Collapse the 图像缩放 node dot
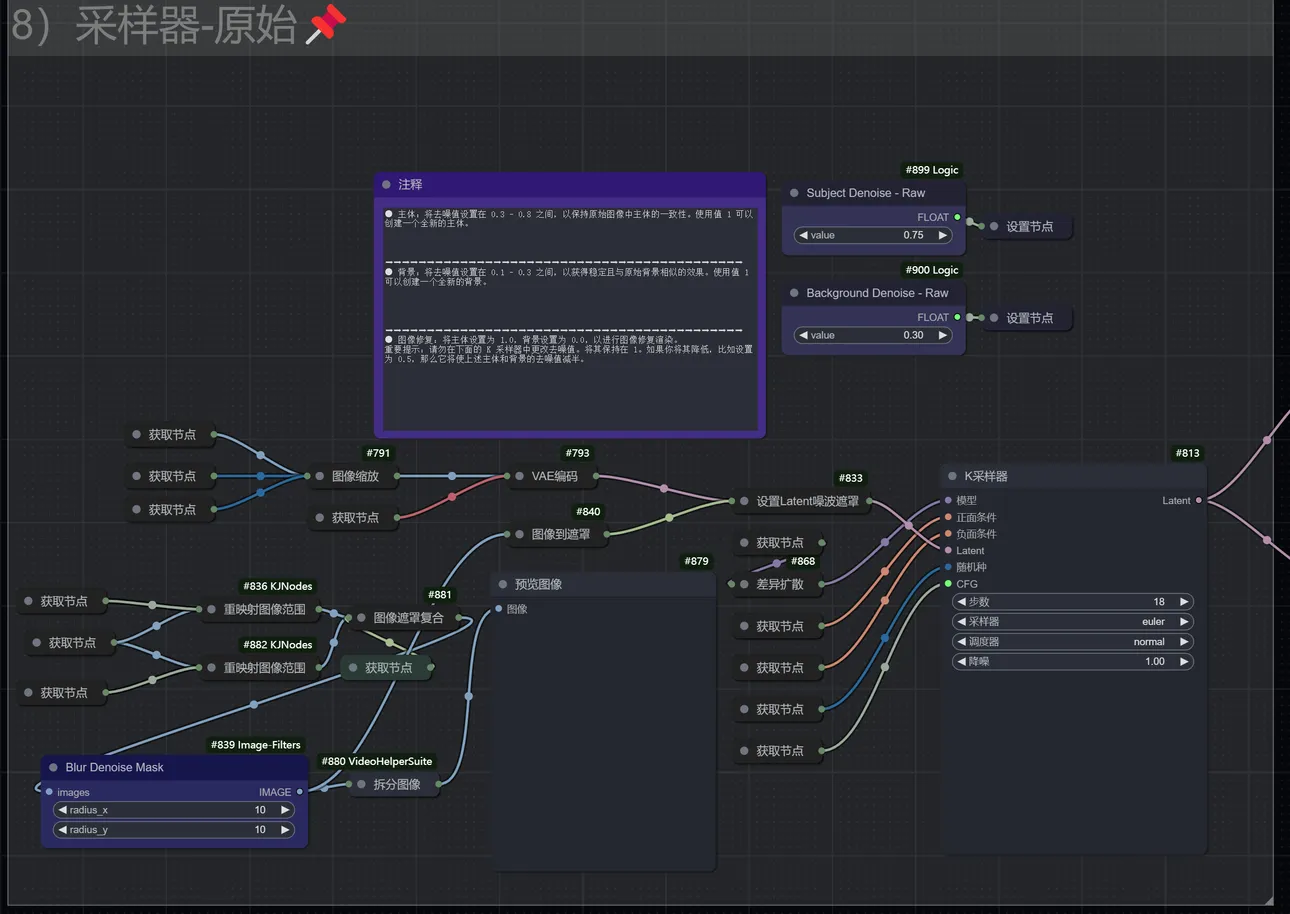Viewport: 1290px width, 914px height. [x=320, y=476]
